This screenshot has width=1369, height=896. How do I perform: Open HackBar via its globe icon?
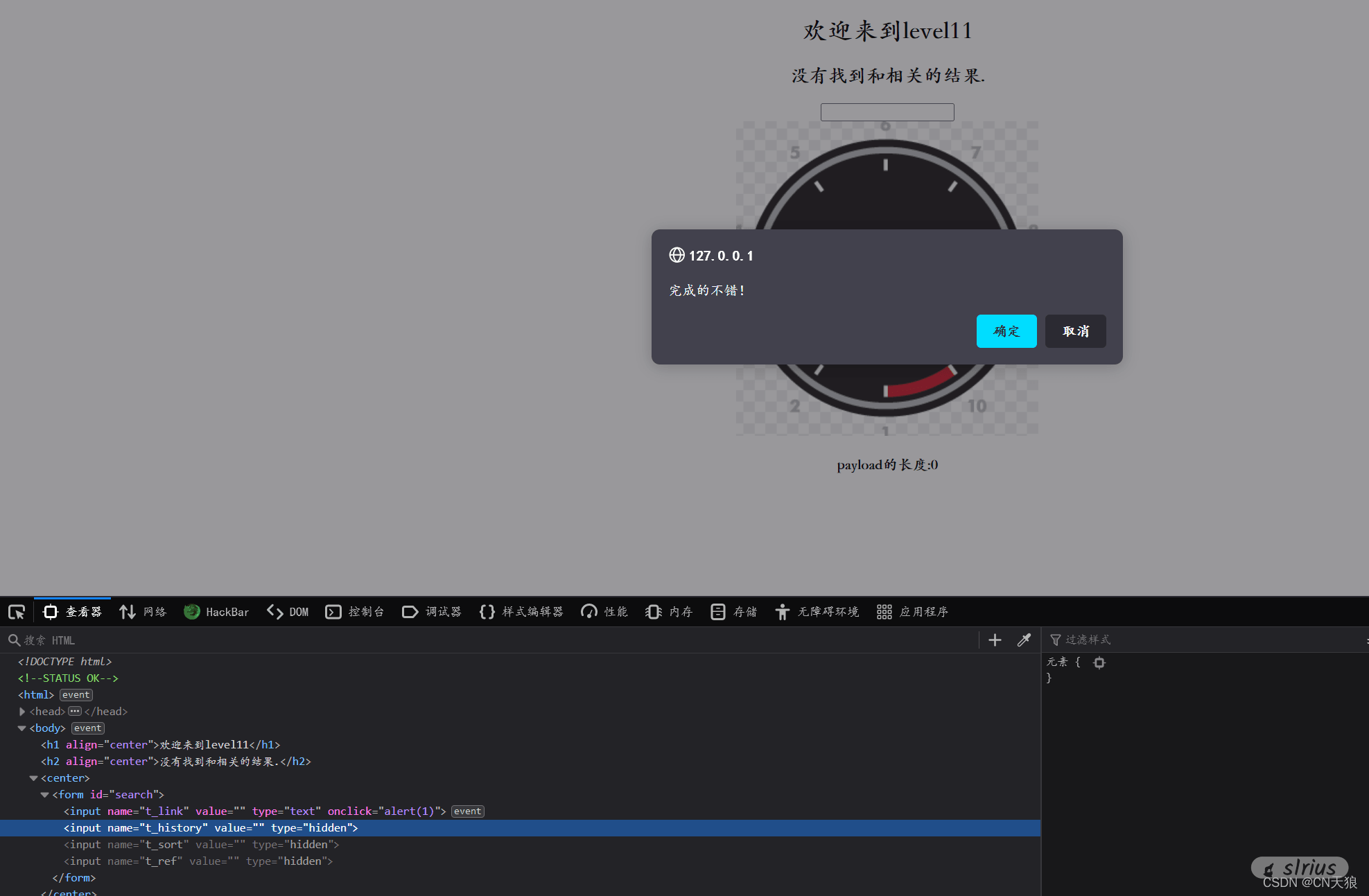coord(192,611)
